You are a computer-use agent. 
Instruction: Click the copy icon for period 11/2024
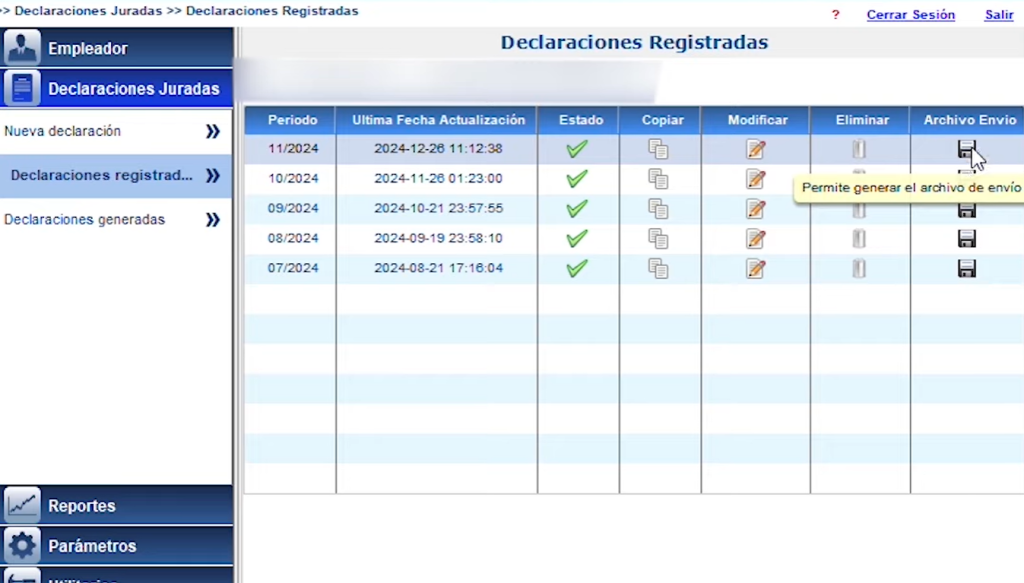[x=657, y=149]
